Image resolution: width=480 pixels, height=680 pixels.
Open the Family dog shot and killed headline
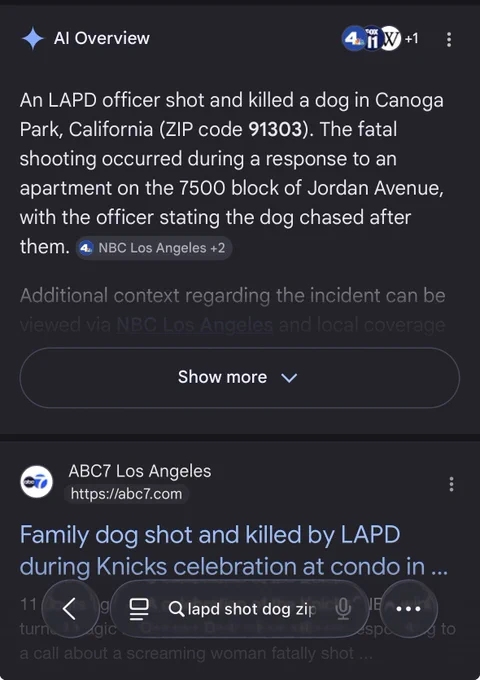tap(233, 550)
